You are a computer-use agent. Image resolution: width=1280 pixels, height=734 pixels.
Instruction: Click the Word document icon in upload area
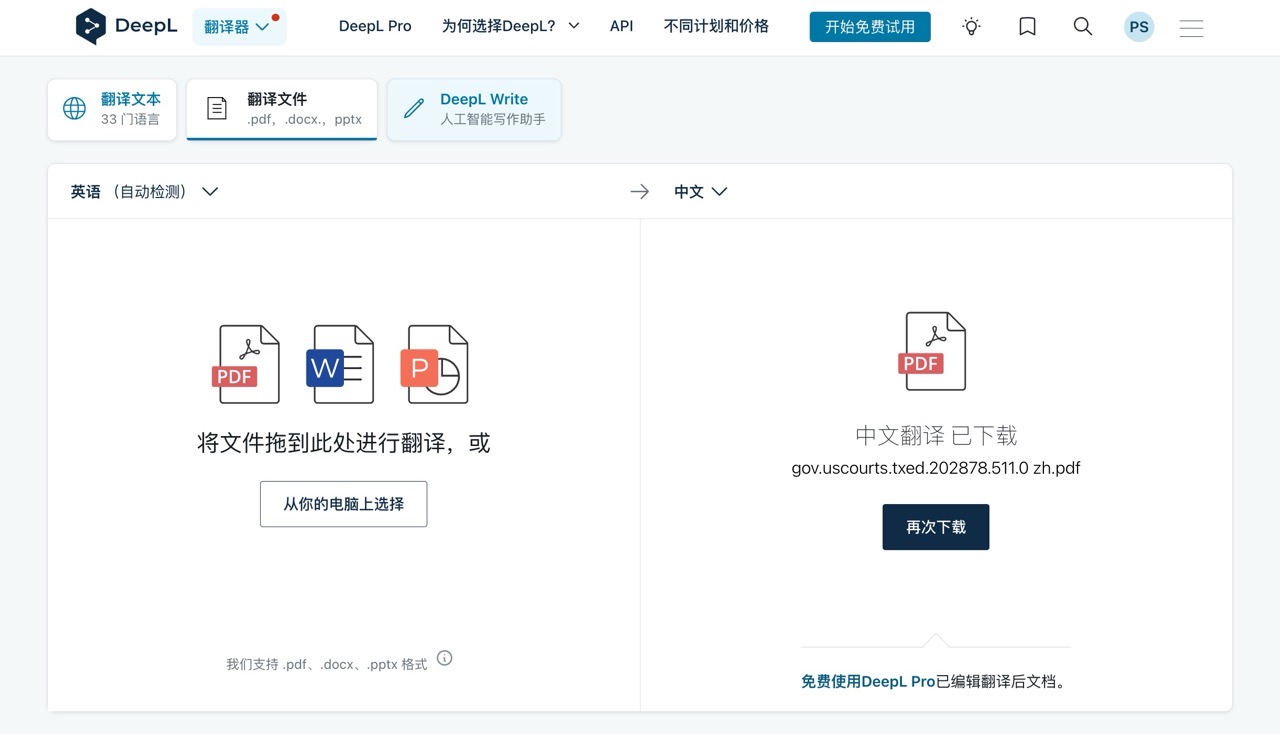[341, 364]
